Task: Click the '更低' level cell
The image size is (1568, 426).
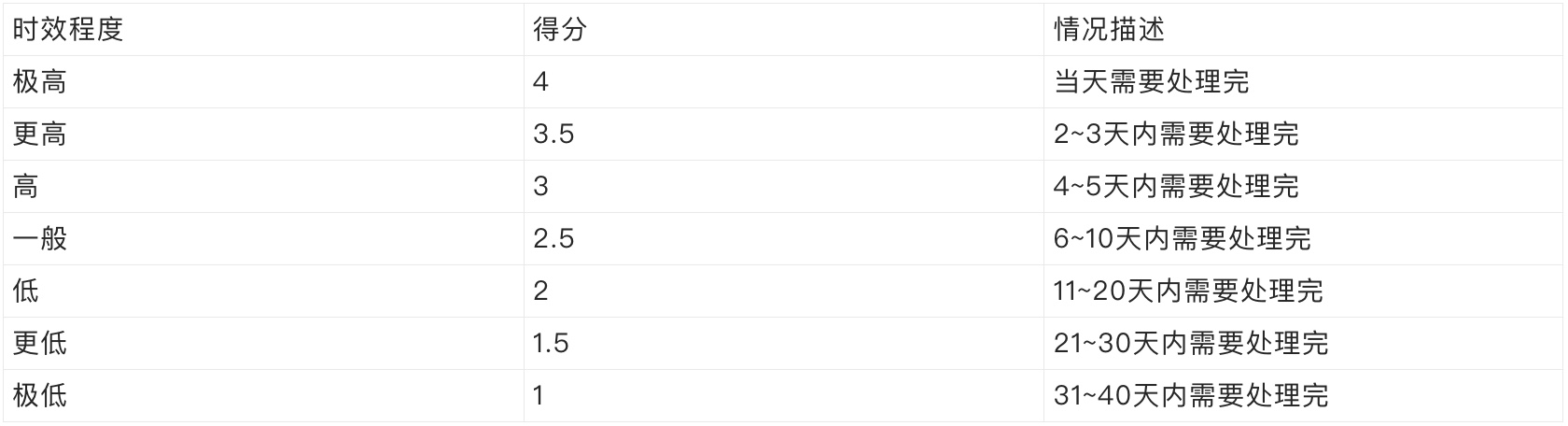Action: (x=39, y=344)
